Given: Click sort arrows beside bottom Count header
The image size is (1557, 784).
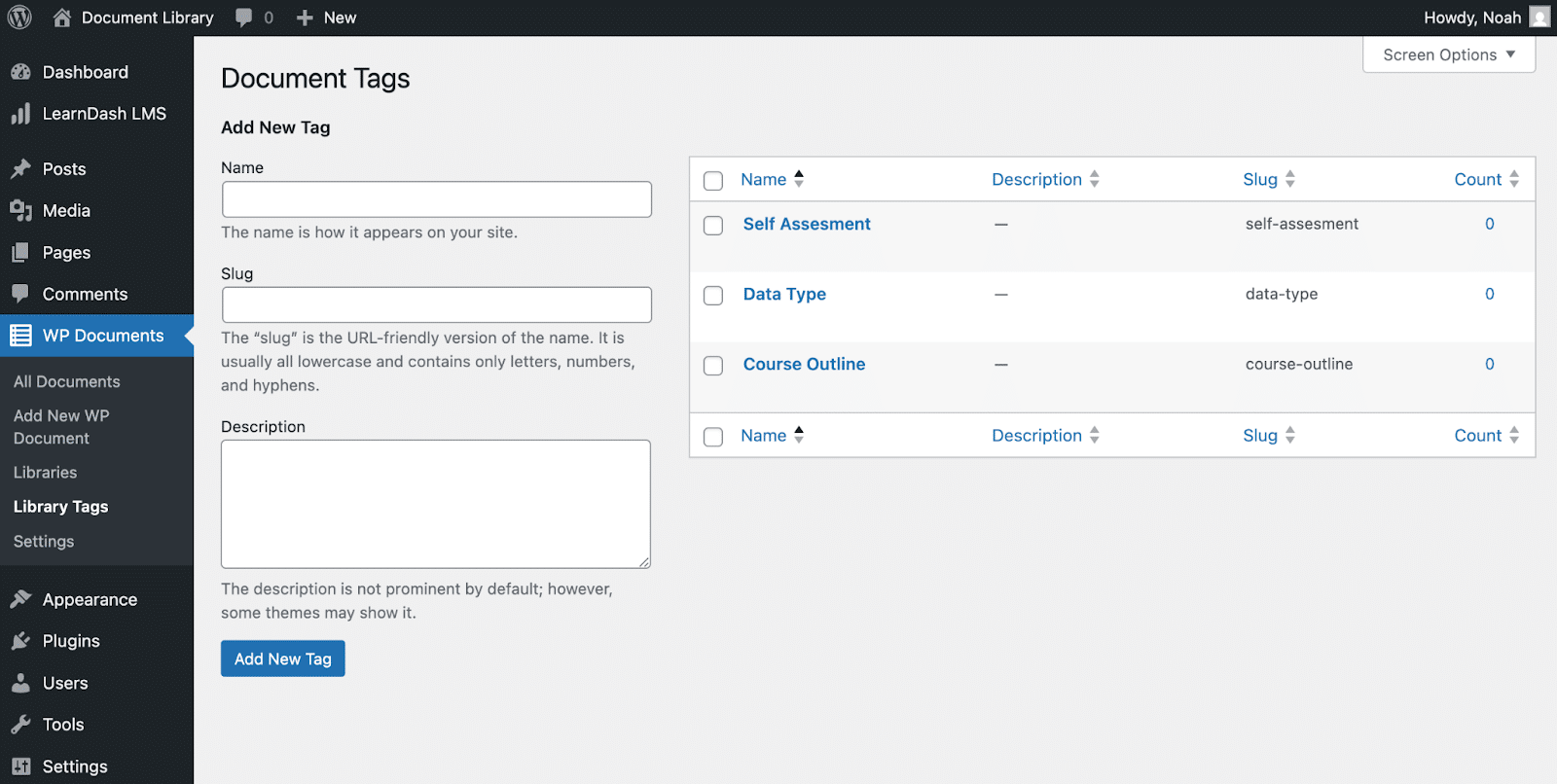Looking at the screenshot, I should coord(1514,435).
